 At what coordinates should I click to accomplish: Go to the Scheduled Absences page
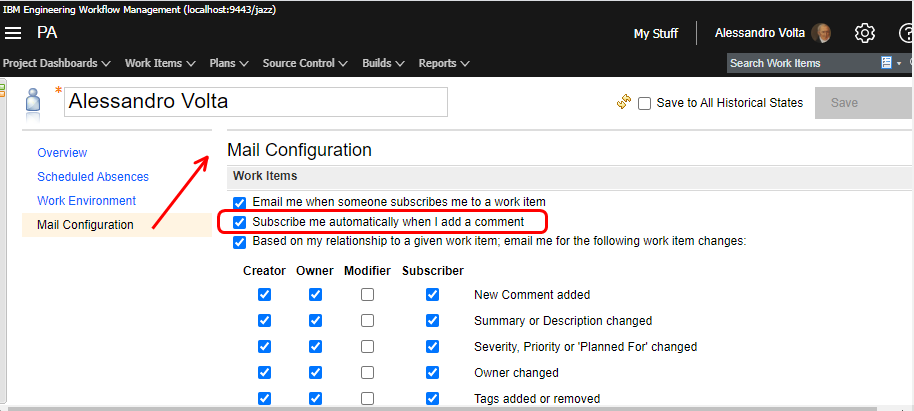pyautogui.click(x=93, y=177)
